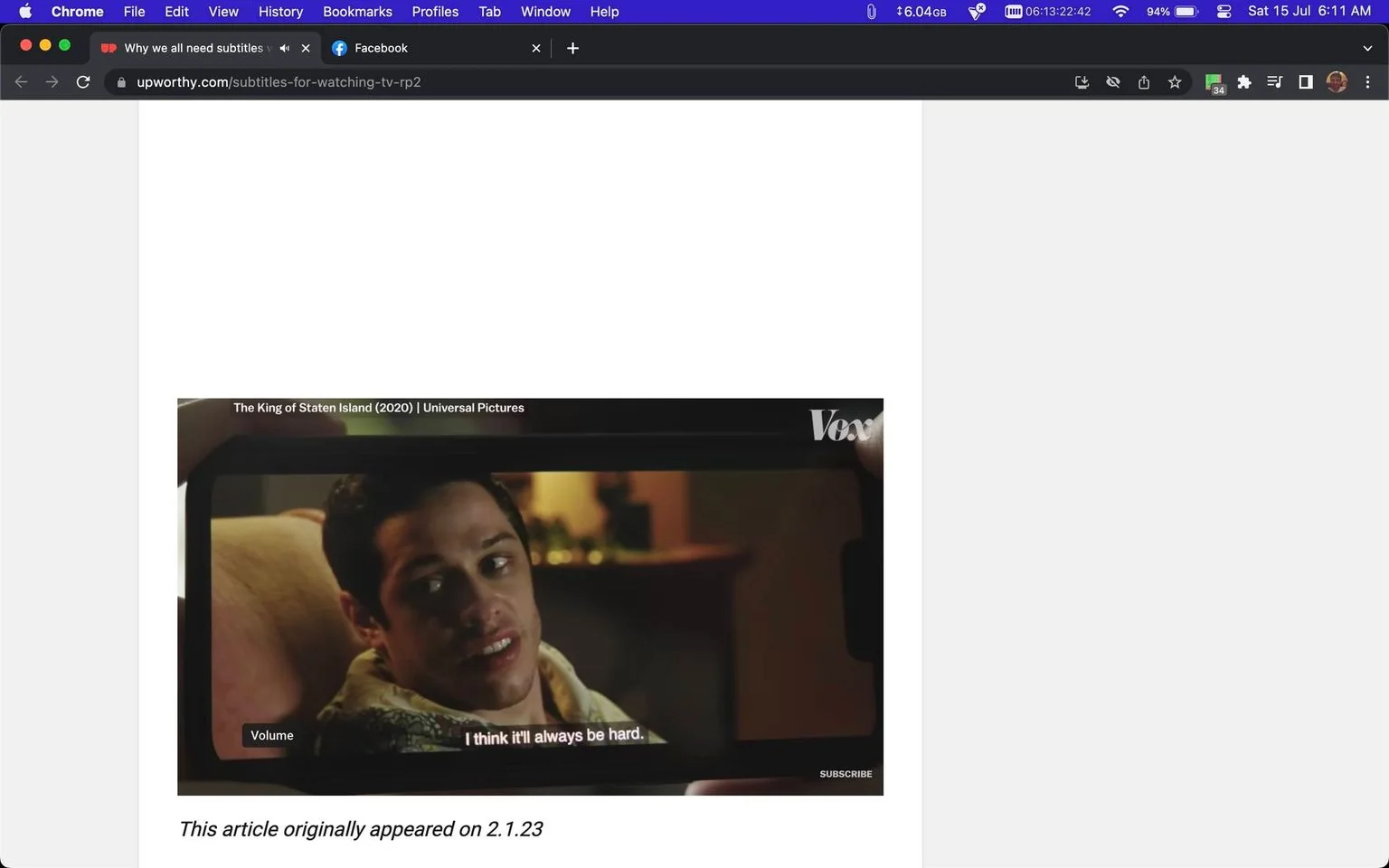The height and width of the screenshot is (868, 1389).
Task: Open the Chrome three-dot menu
Action: (1367, 82)
